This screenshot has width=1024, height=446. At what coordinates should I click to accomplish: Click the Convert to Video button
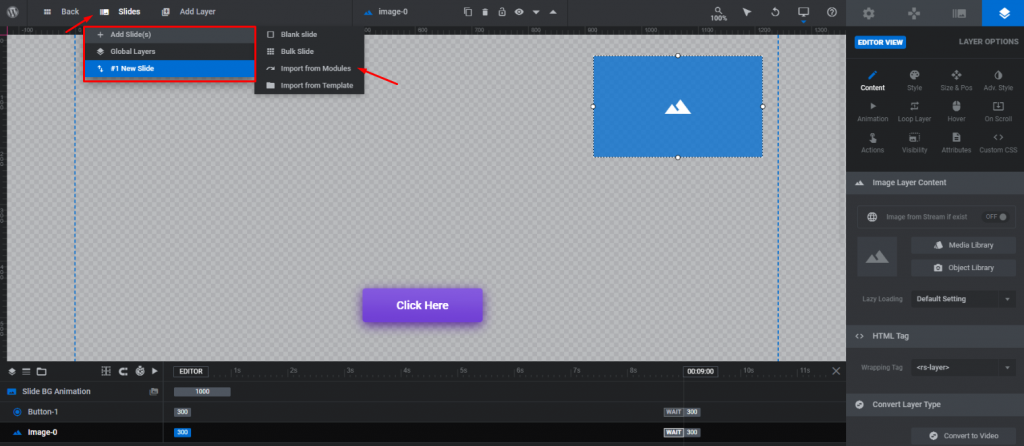pyautogui.click(x=963, y=436)
